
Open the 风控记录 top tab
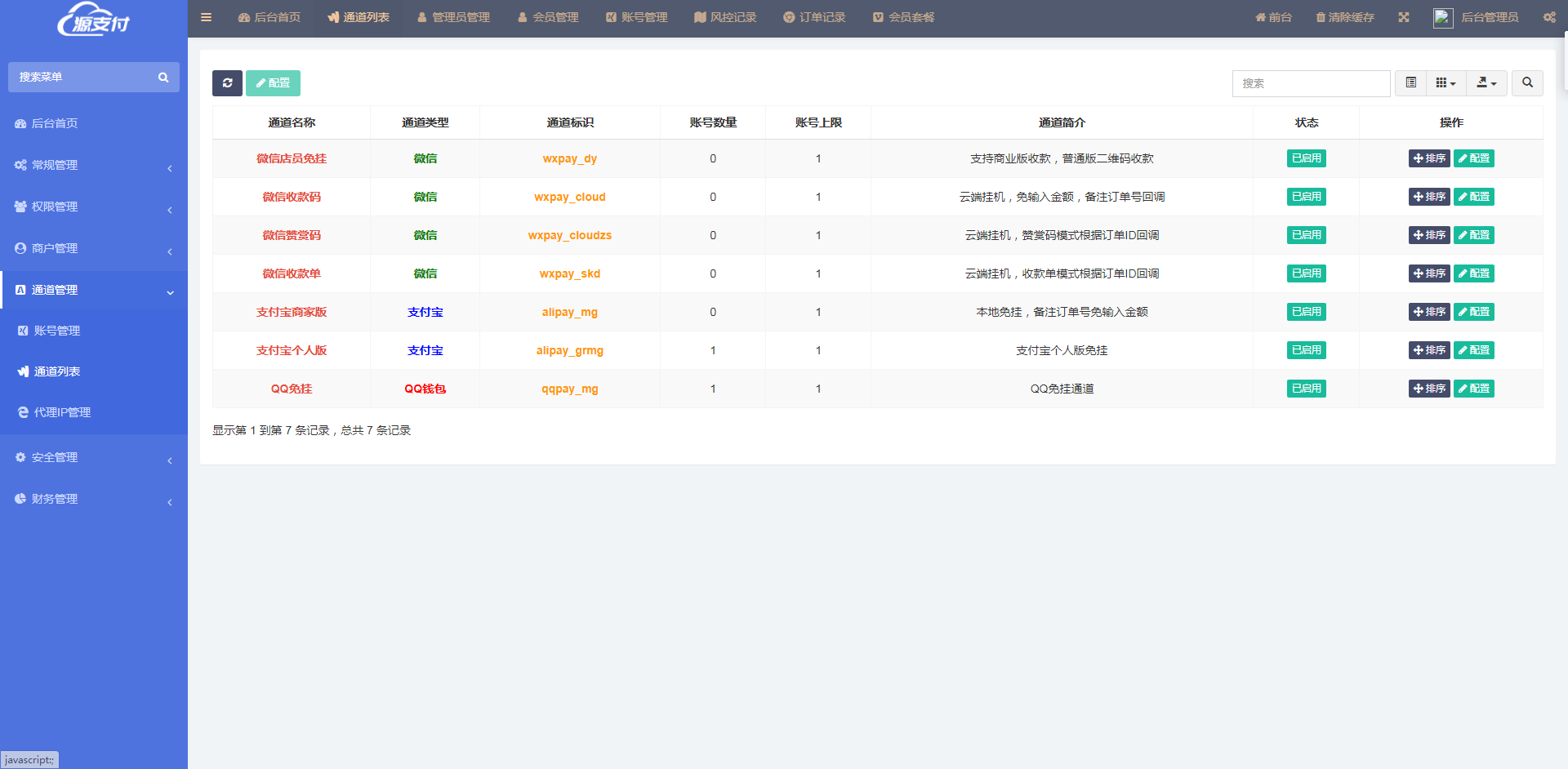click(725, 17)
